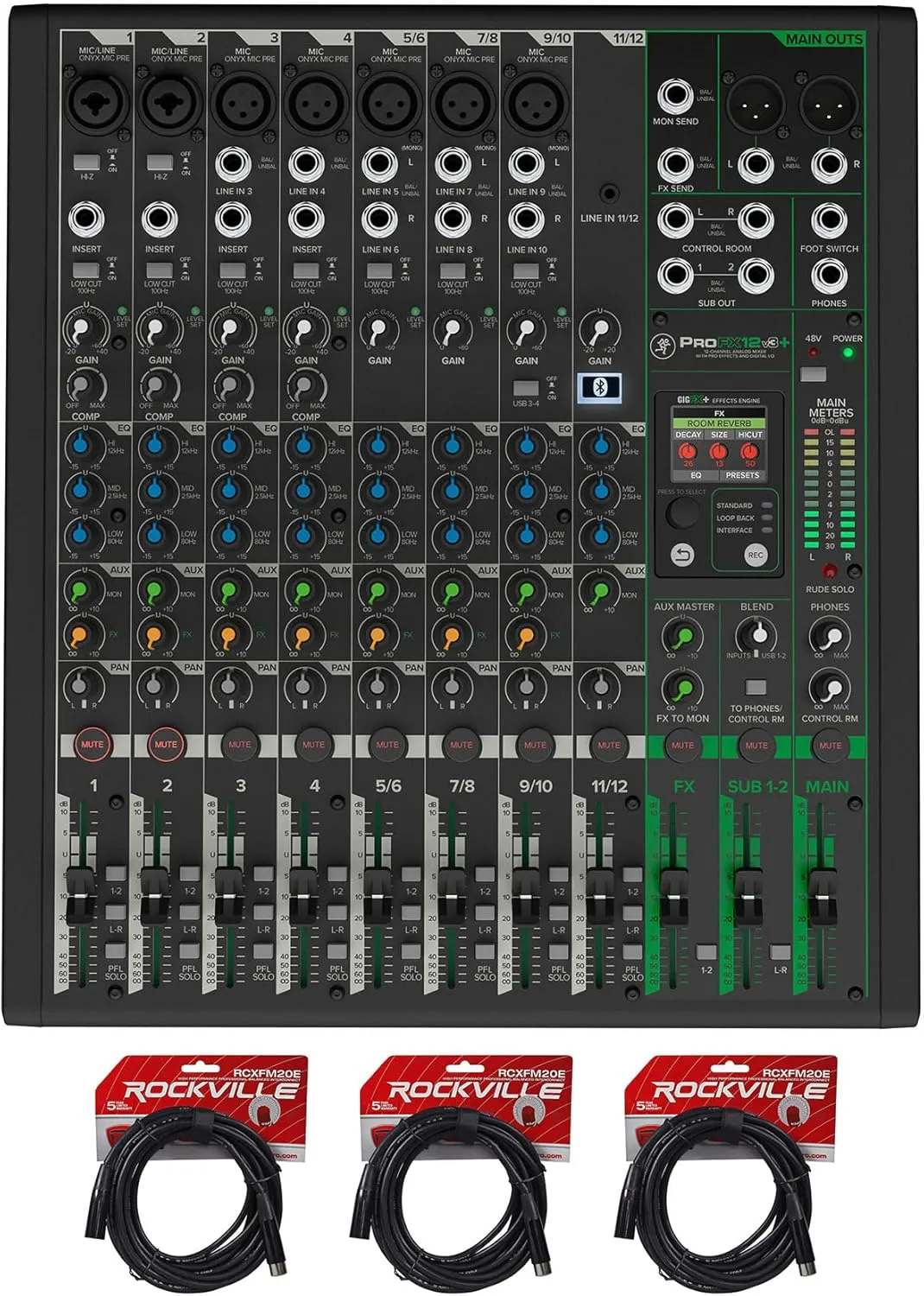Viewport: 924px width, 1296px height.
Task: Click the Mackie running man logo
Action: click(662, 345)
